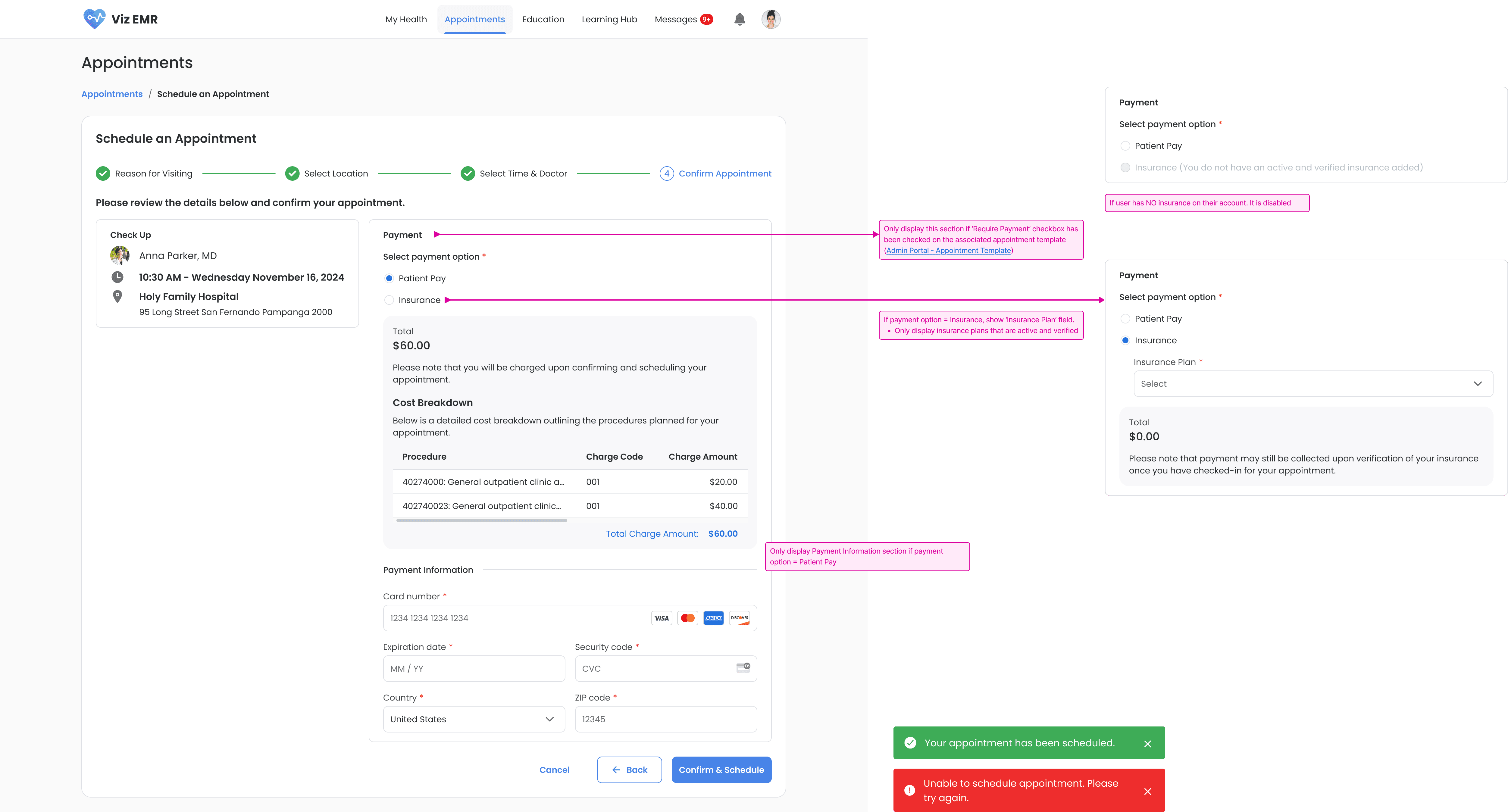Image resolution: width=1508 pixels, height=812 pixels.
Task: Click the Appointments breadcrumb link
Action: click(112, 94)
